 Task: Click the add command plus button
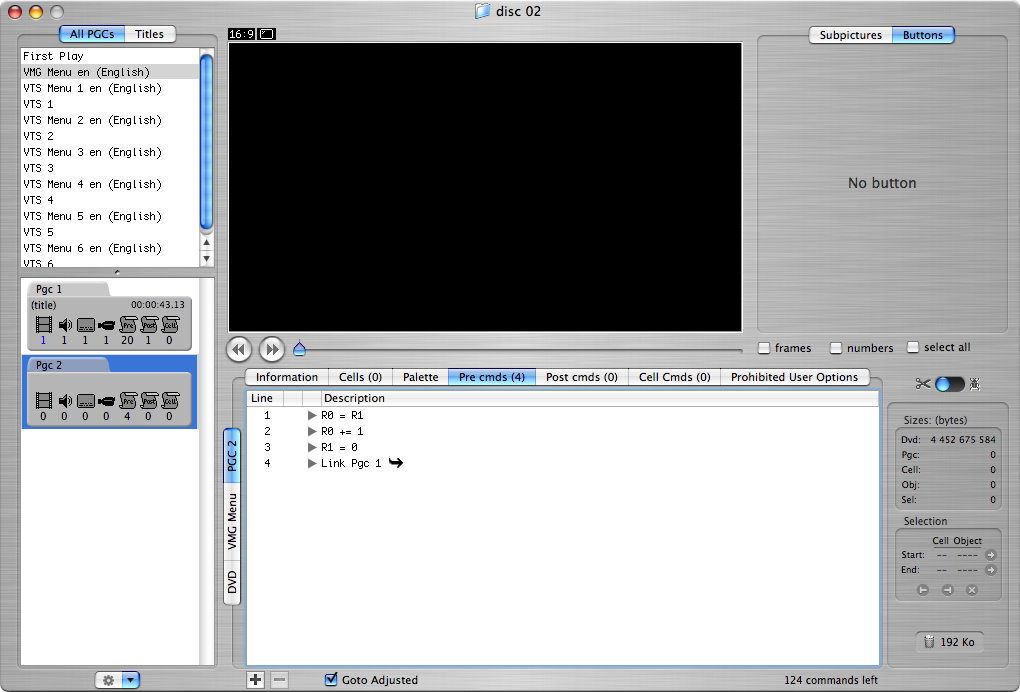click(256, 680)
